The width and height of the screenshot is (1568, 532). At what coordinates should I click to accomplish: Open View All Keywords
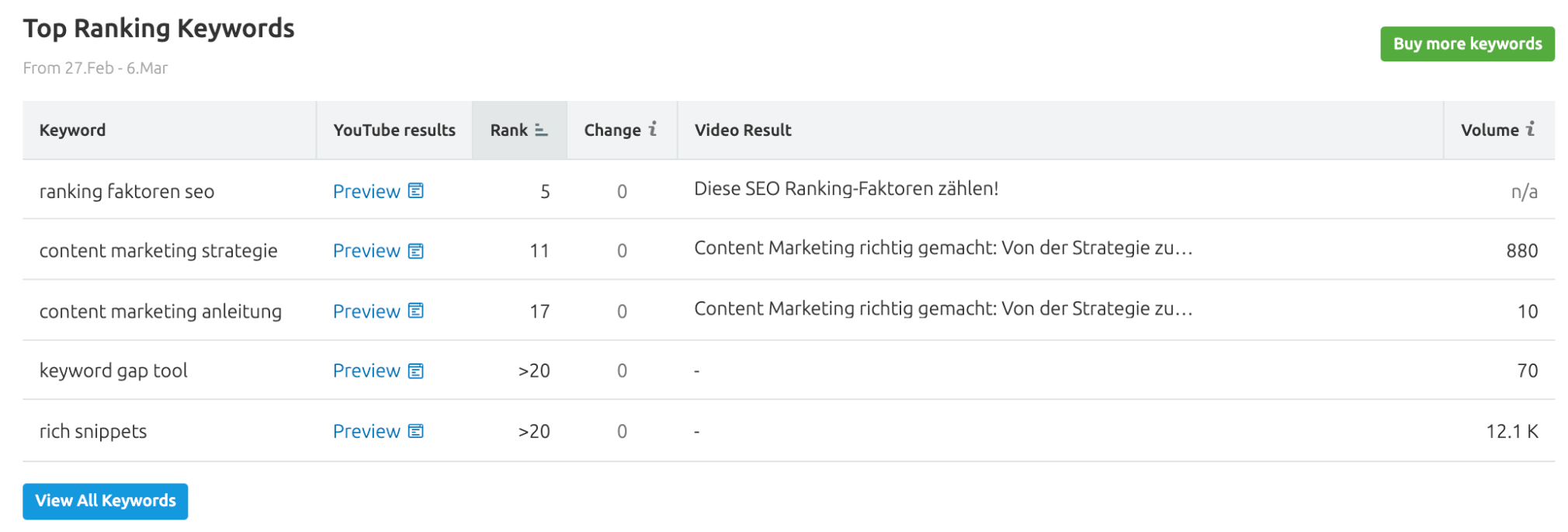(x=106, y=501)
